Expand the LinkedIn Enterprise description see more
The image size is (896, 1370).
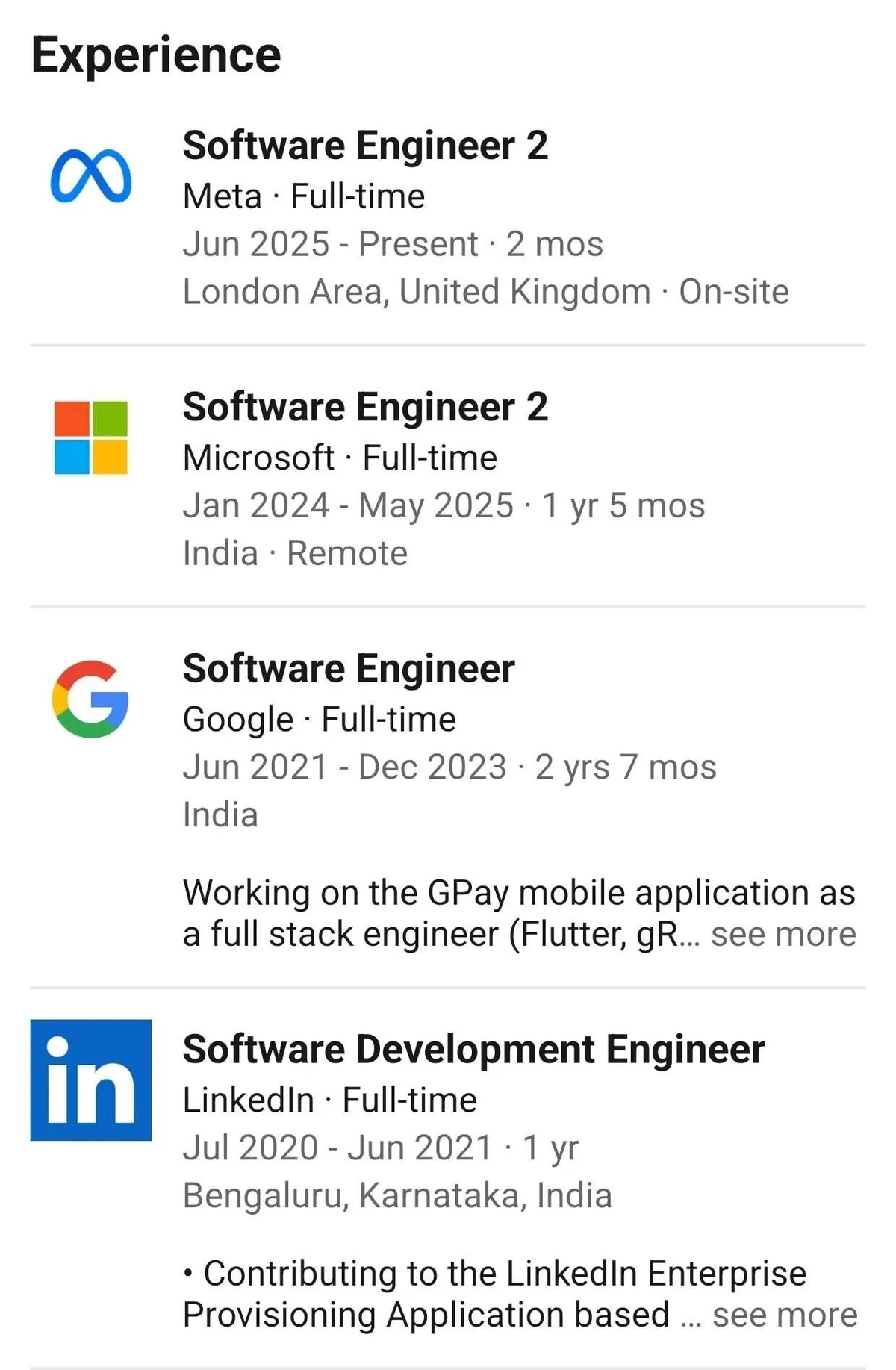784,1315
